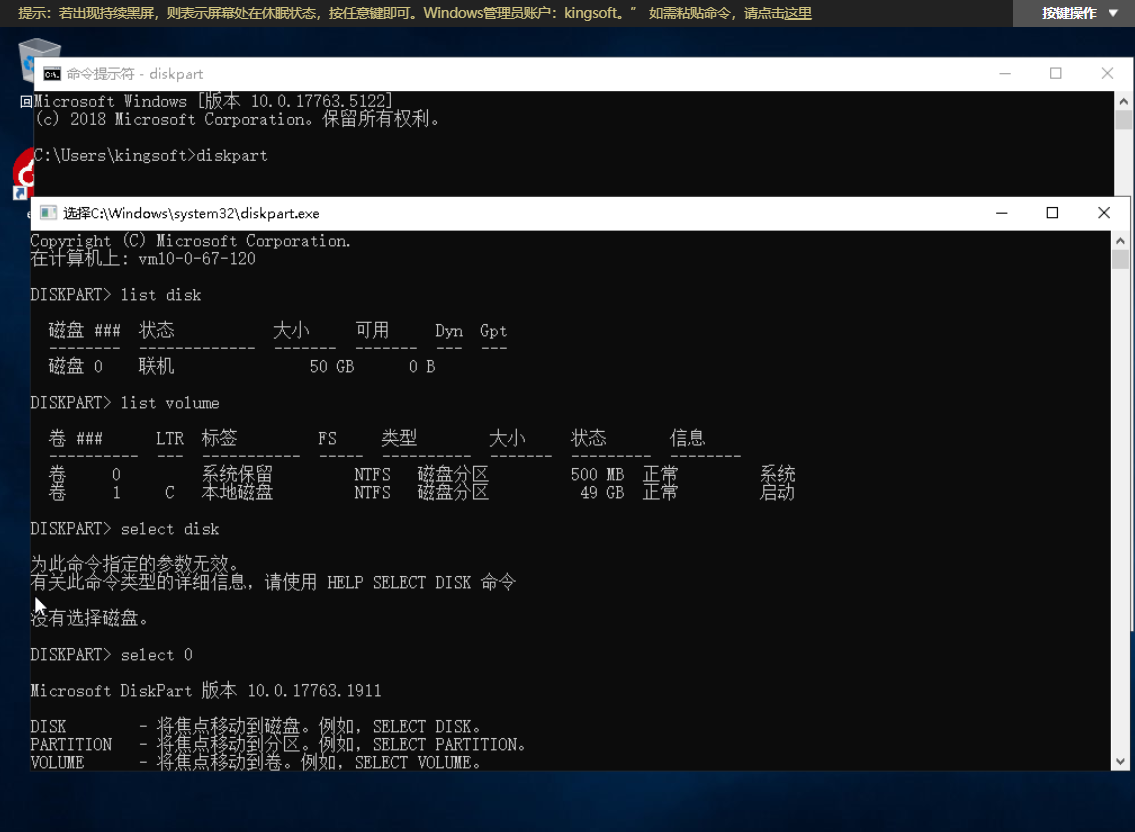Click the 'list volume' command text
Image resolution: width=1135 pixels, height=832 pixels.
click(170, 403)
